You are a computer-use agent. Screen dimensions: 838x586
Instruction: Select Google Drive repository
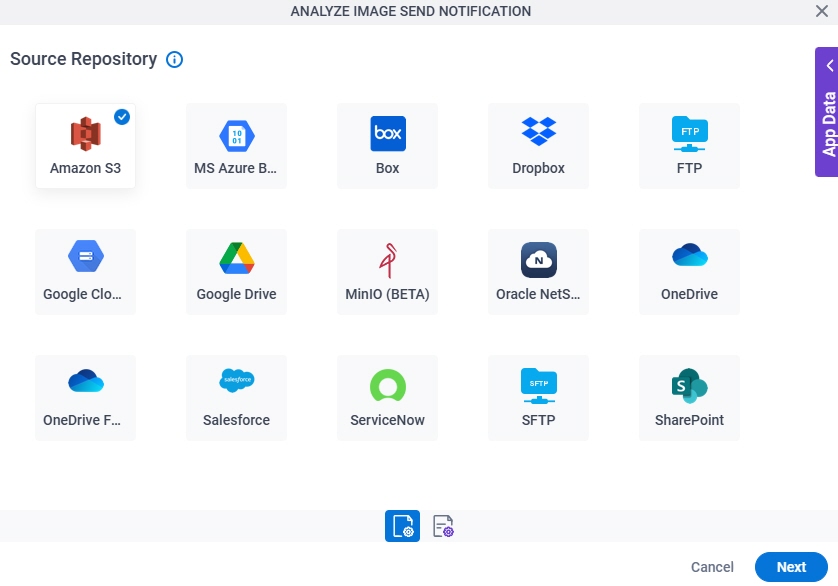click(236, 272)
